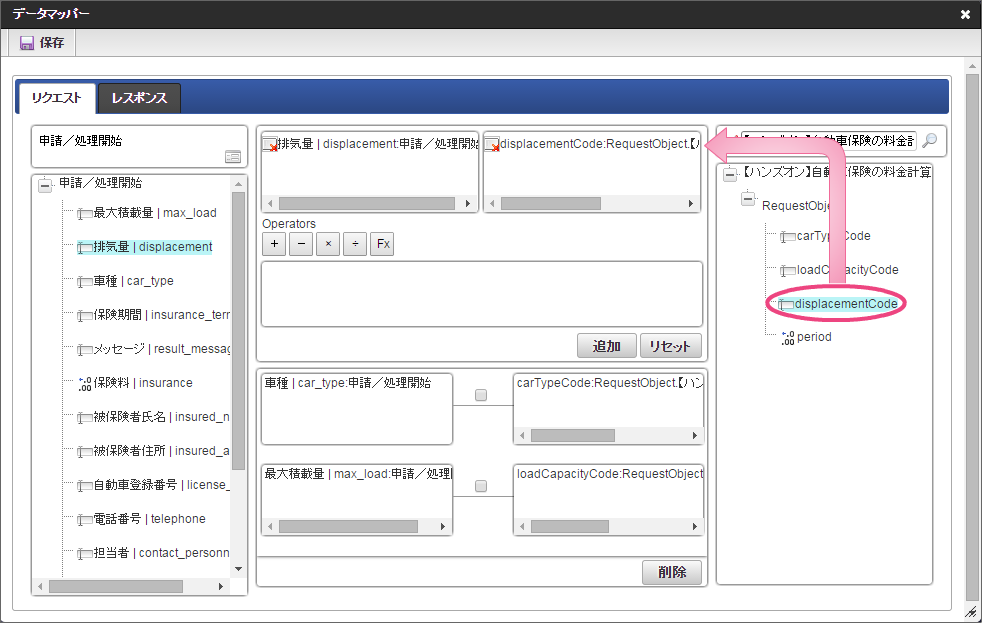Image resolution: width=982 pixels, height=623 pixels.
Task: Click the リセット button
Action: pos(670,346)
